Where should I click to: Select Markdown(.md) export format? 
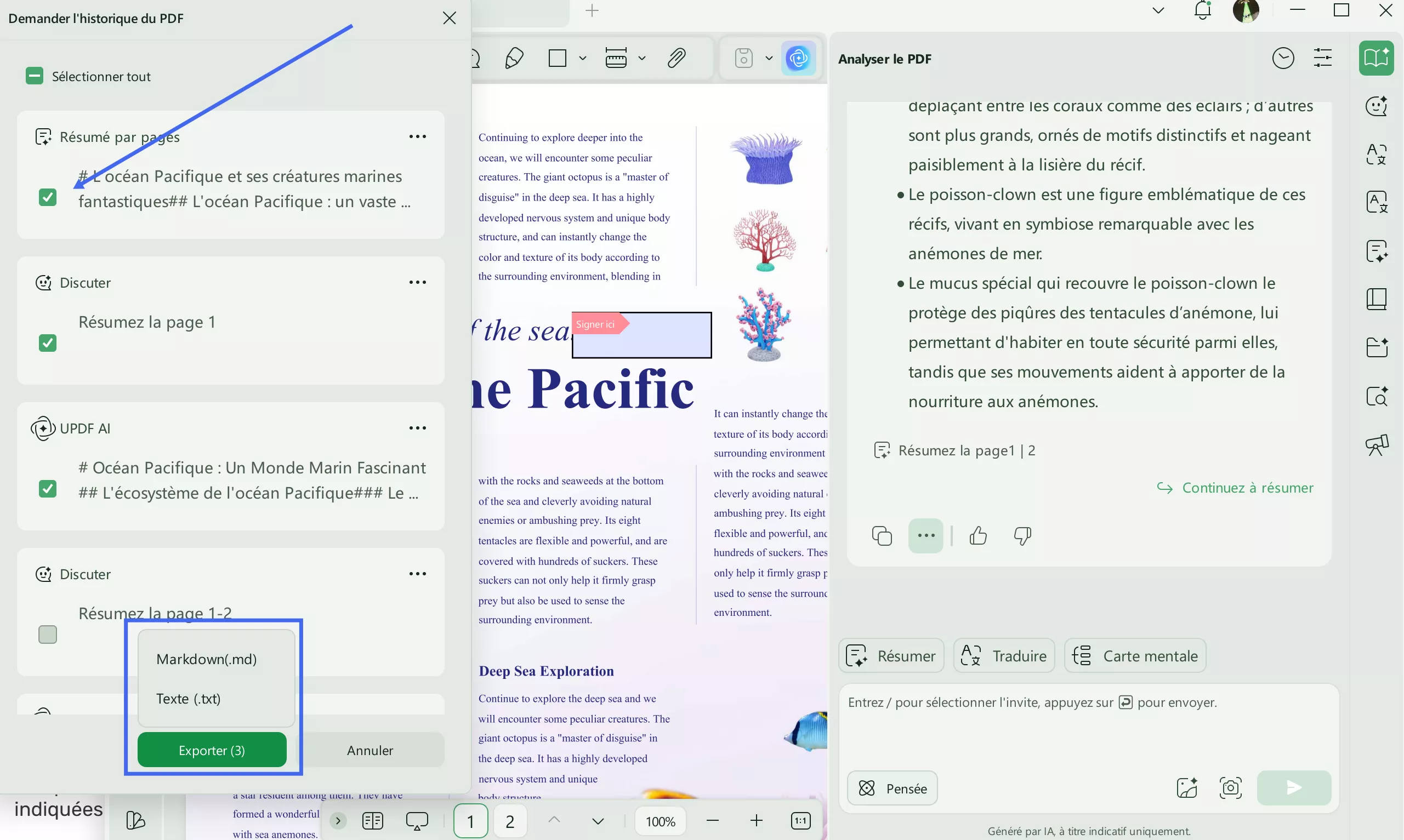pyautogui.click(x=206, y=658)
